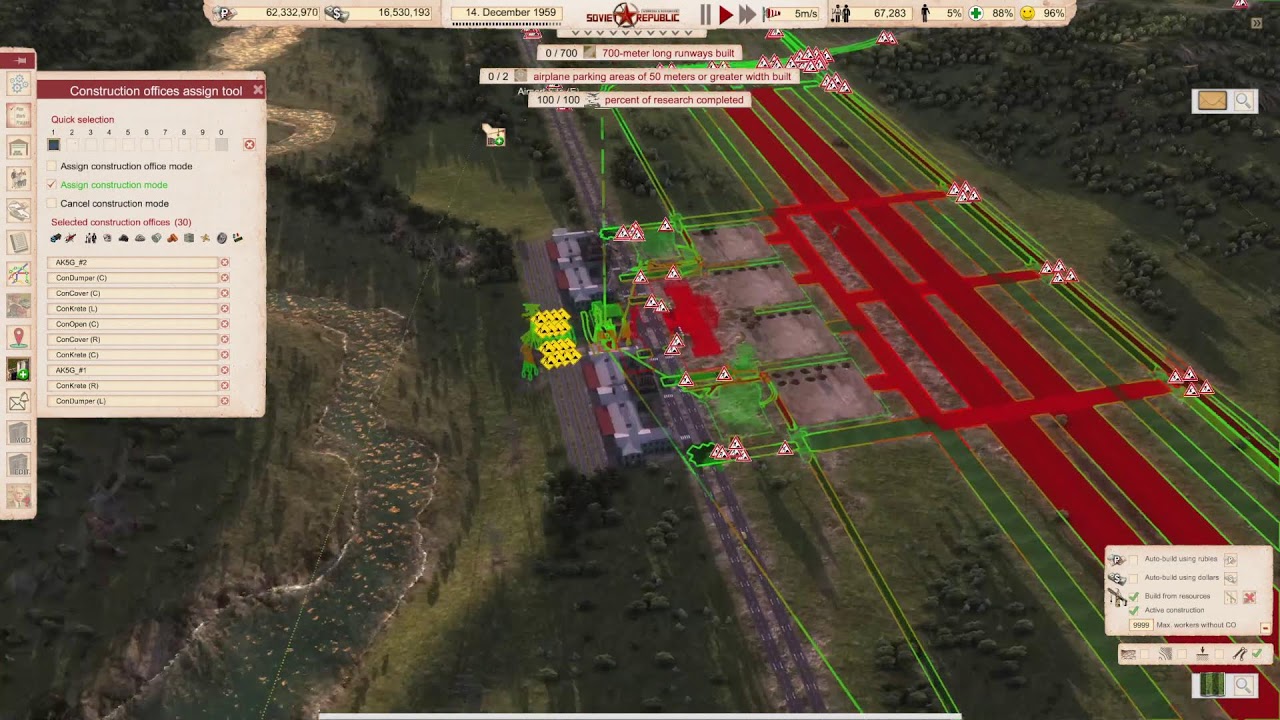The width and height of the screenshot is (1280, 720).
Task: Toggle Assign construction mode checkbox
Action: point(52,185)
